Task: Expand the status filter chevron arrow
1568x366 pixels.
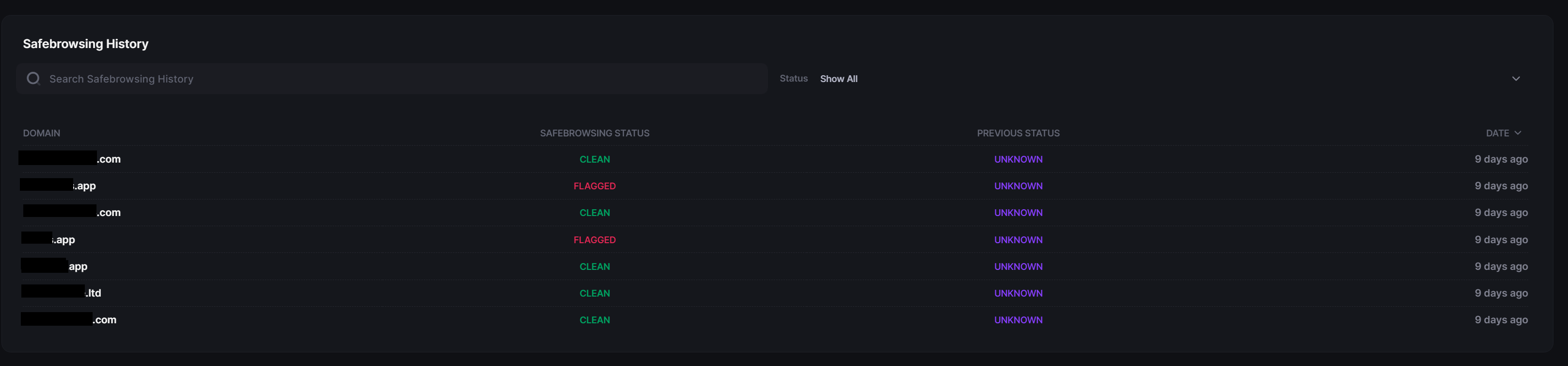Action: tap(1516, 79)
